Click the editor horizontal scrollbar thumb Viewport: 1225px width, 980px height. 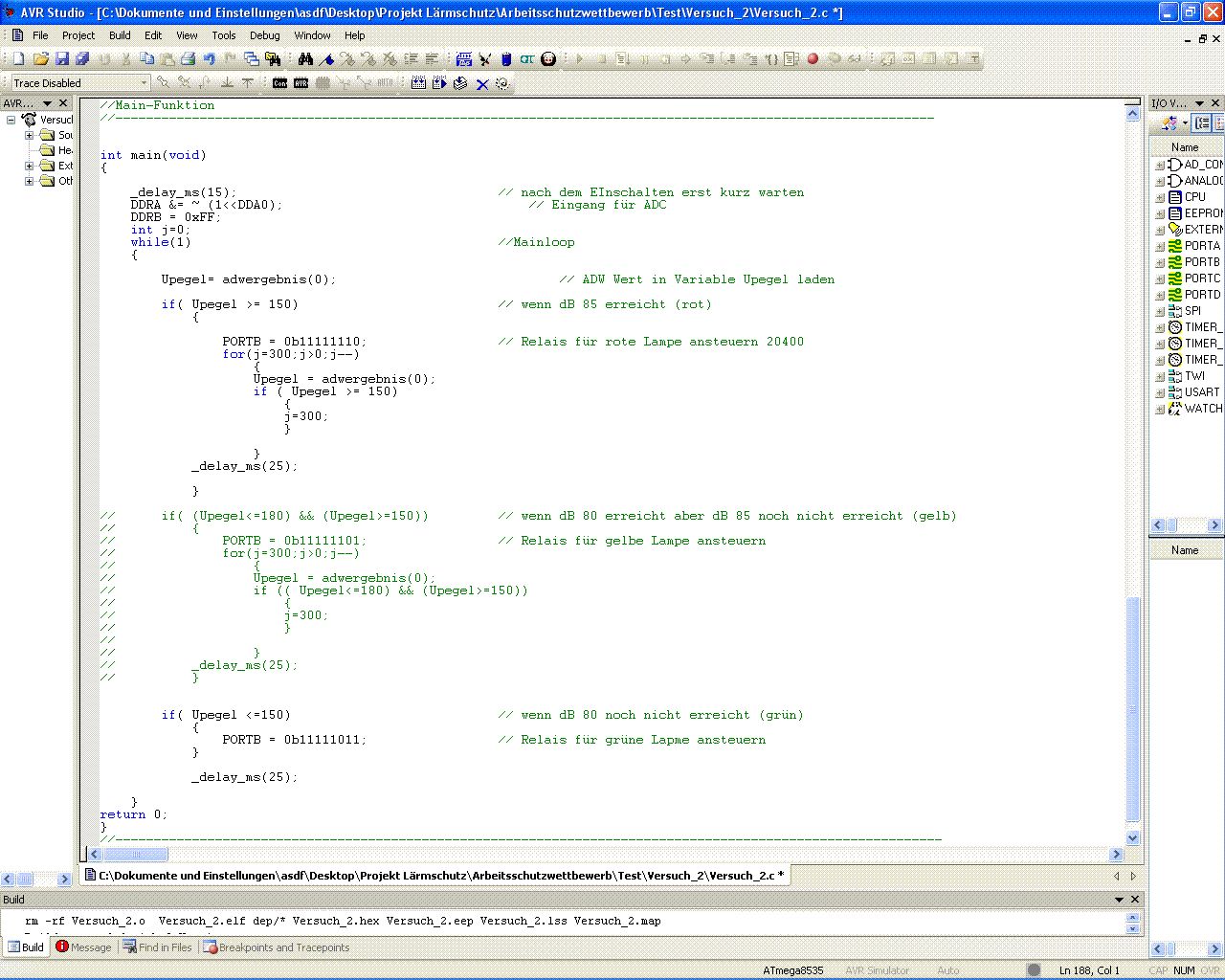pyautogui.click(x=135, y=854)
